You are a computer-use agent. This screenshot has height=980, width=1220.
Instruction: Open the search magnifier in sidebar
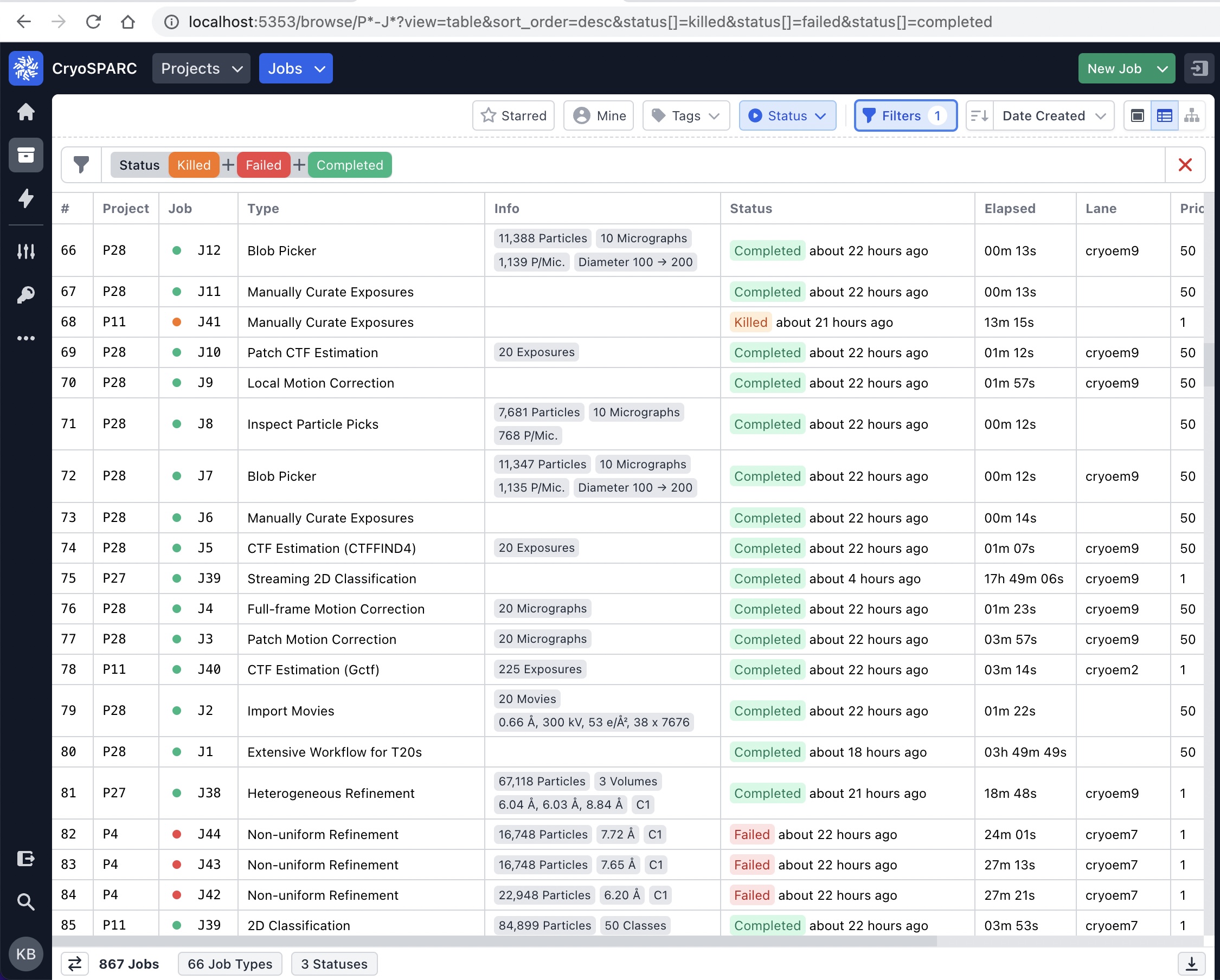click(25, 902)
